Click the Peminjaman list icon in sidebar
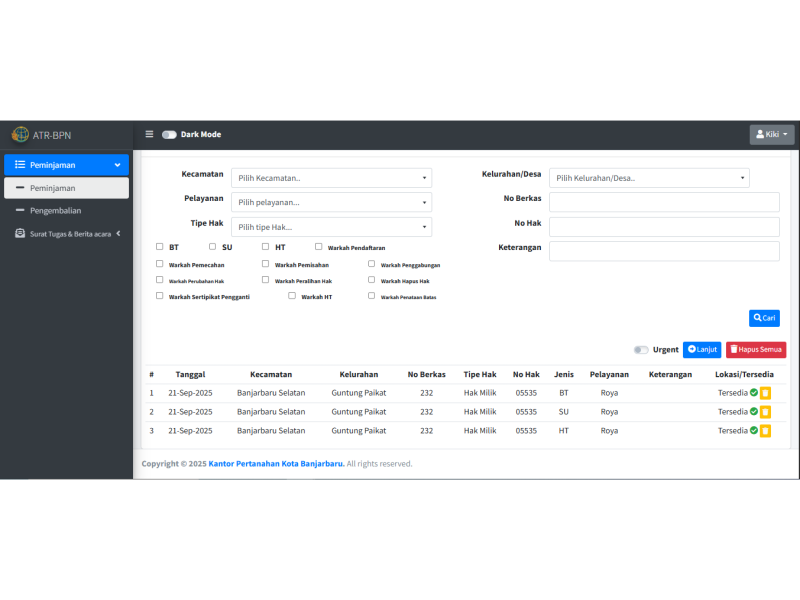 coord(20,165)
